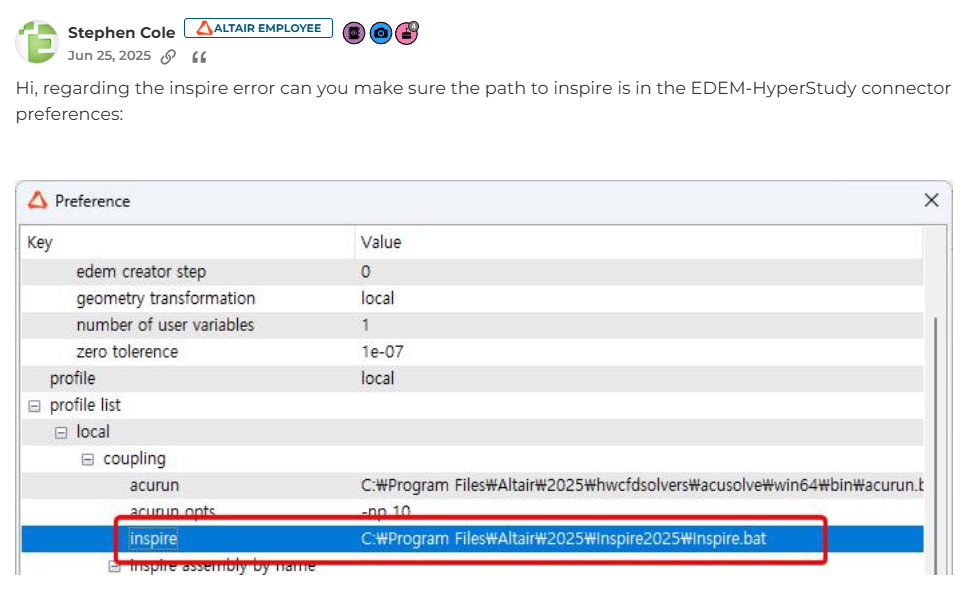Select the acurun row
964x594 pixels.
[x=472, y=485]
